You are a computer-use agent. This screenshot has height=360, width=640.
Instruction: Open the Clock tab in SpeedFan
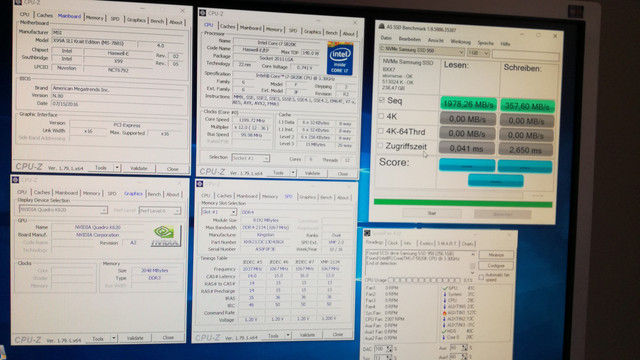coord(393,243)
